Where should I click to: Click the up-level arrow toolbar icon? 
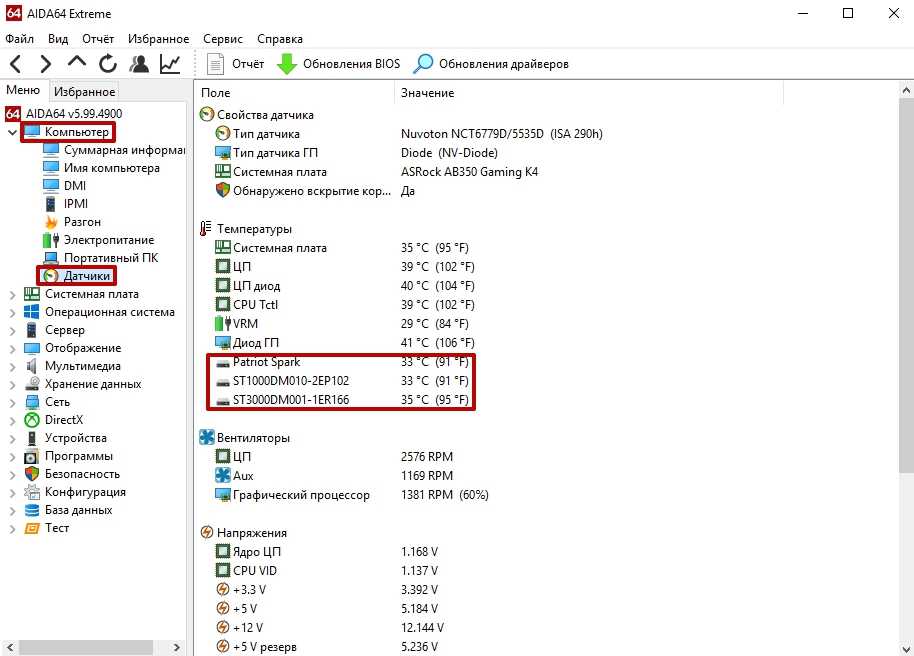click(77, 62)
